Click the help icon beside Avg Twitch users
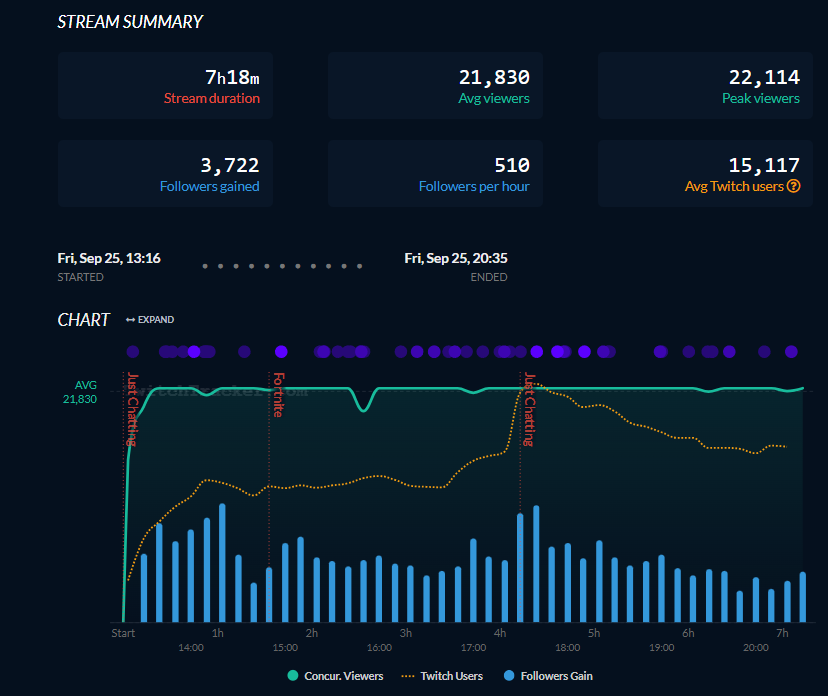The height and width of the screenshot is (696, 828). click(x=793, y=186)
